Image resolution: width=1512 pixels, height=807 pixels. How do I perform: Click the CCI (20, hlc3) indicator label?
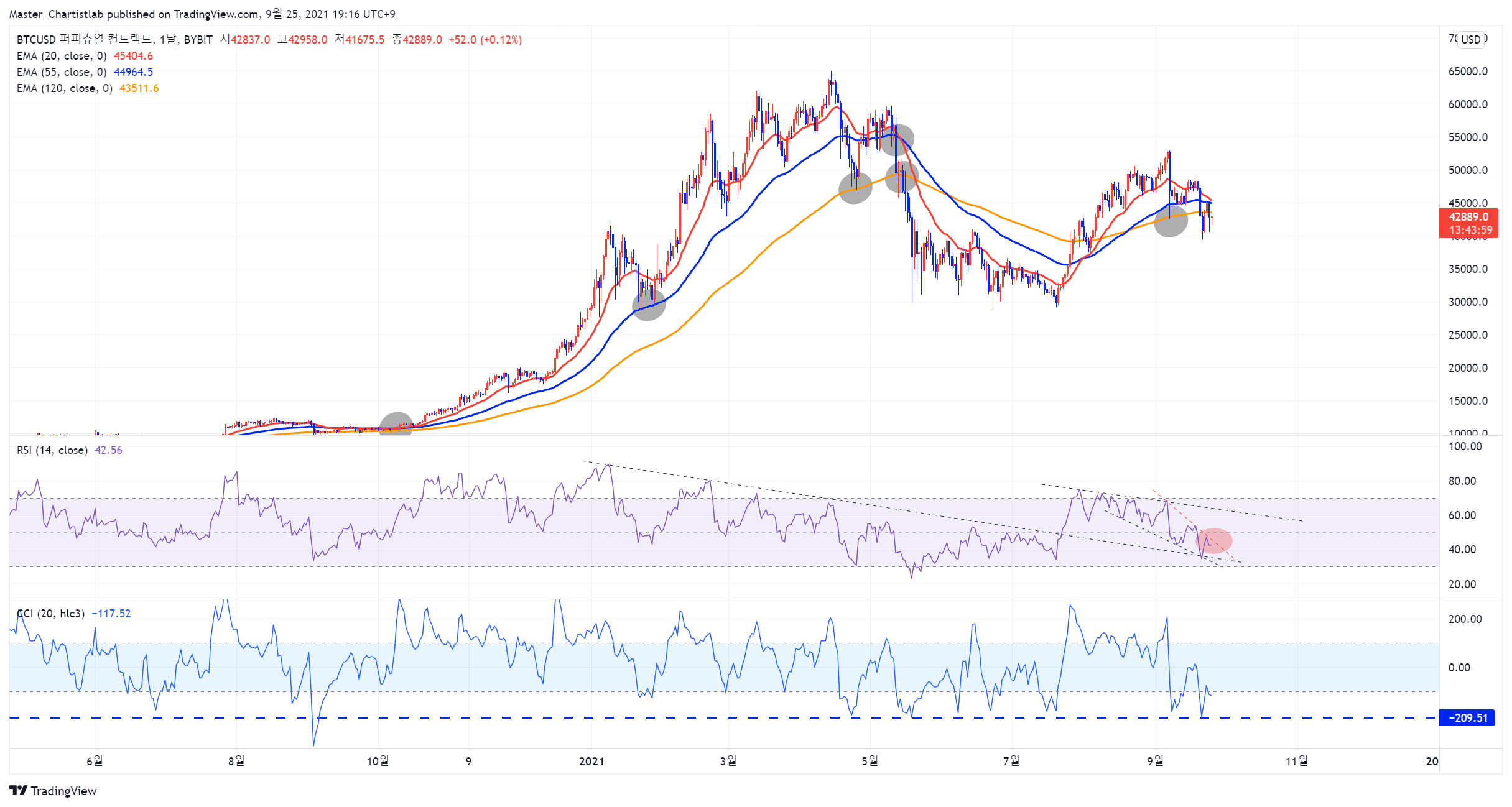point(50,614)
